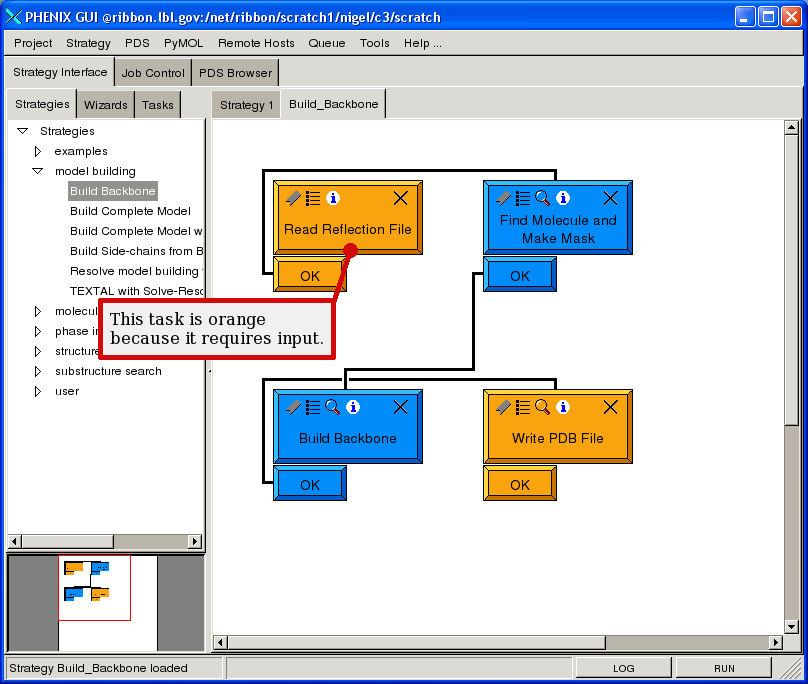
Task: Remove the Find Molecule and Make Mask task
Action: 610,198
